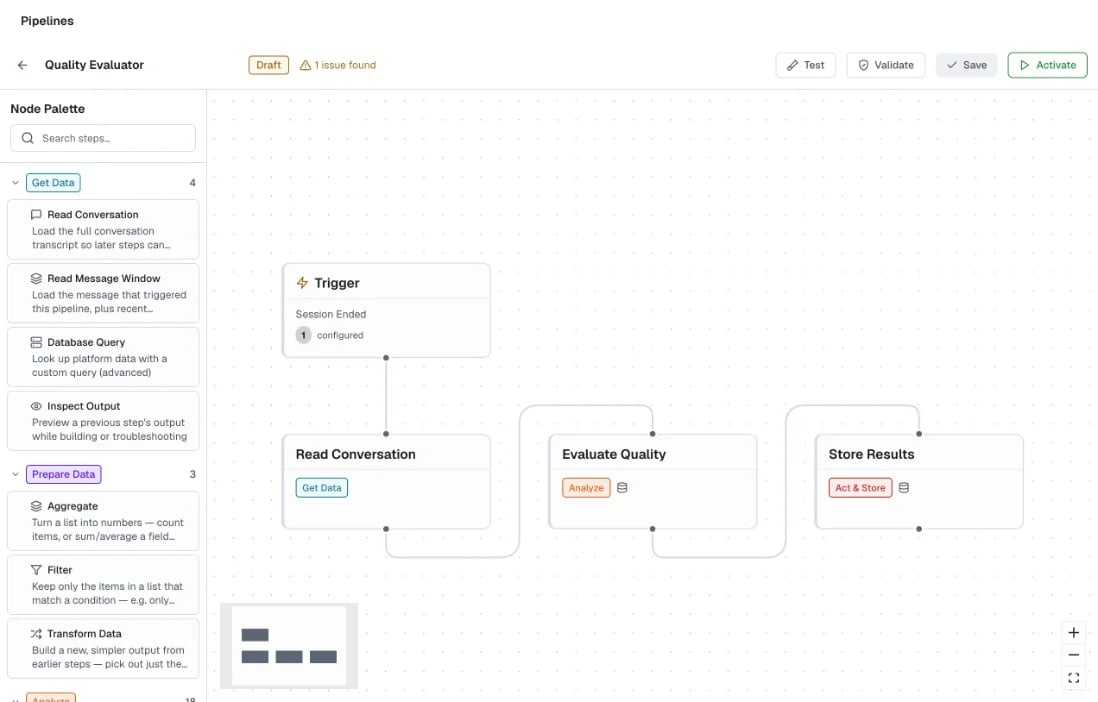Focus the Search steps input field
The width and height of the screenshot is (1098, 702).
click(103, 138)
